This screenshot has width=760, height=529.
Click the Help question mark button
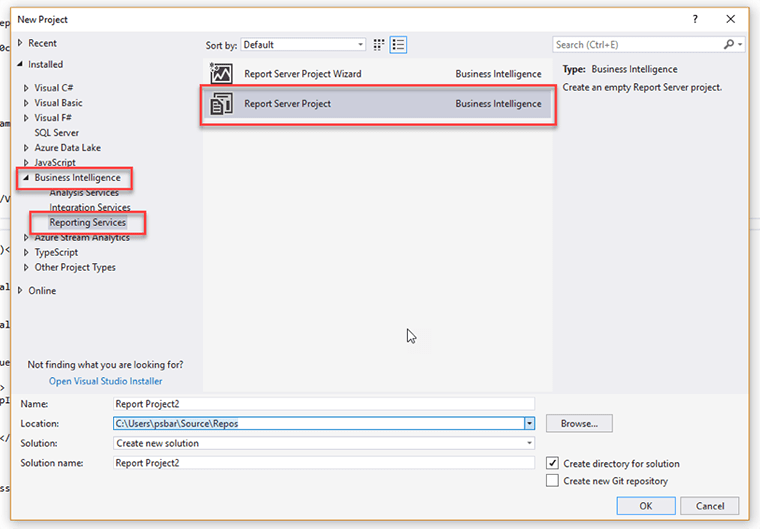click(x=694, y=19)
